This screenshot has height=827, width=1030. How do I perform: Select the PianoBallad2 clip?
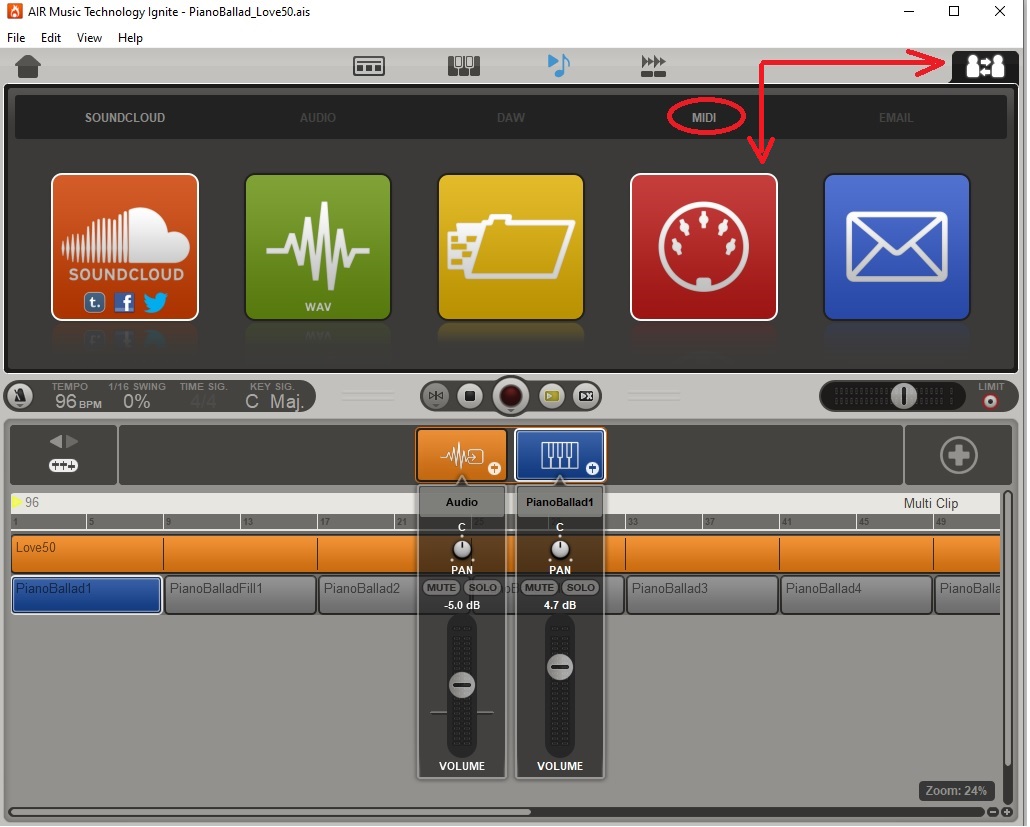coord(368,595)
